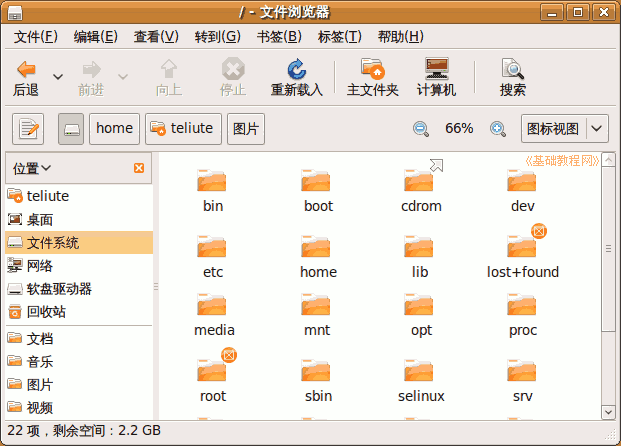Screen dimensions: 621x446
Task: Click the 图片 path bar button
Action: click(245, 129)
